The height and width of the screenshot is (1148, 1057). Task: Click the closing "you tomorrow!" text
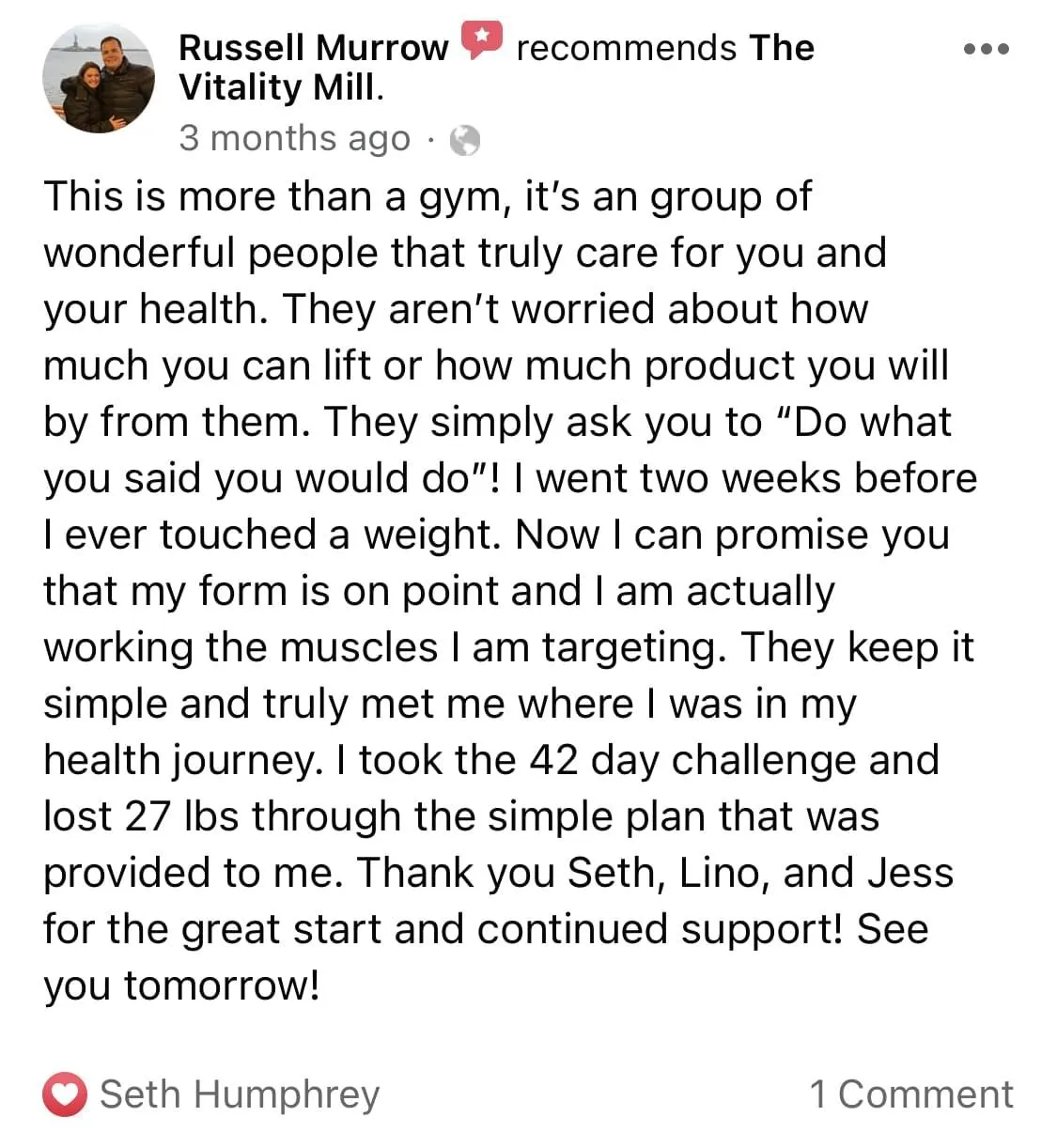click(181, 985)
